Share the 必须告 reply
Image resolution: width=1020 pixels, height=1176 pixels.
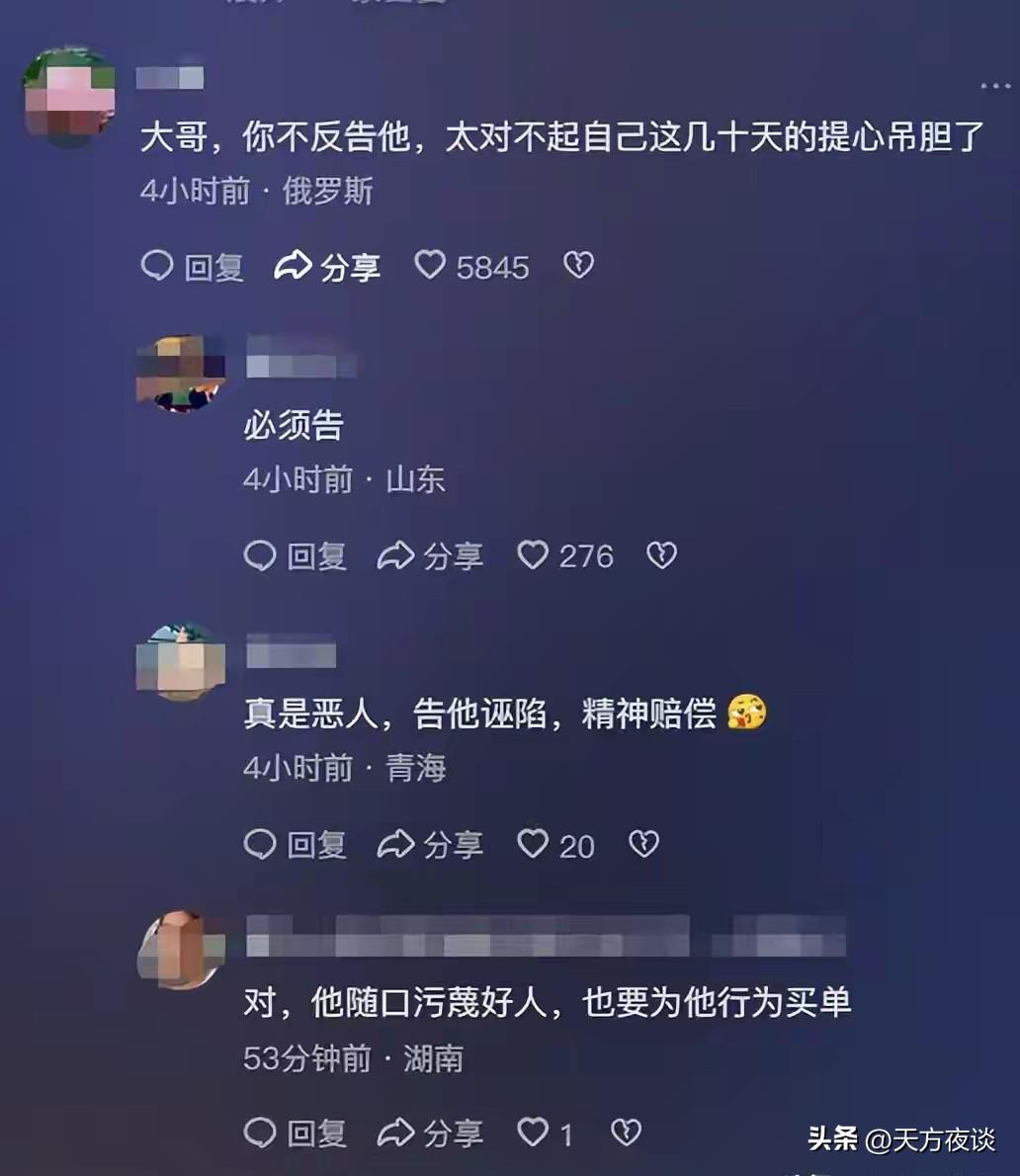(x=430, y=555)
